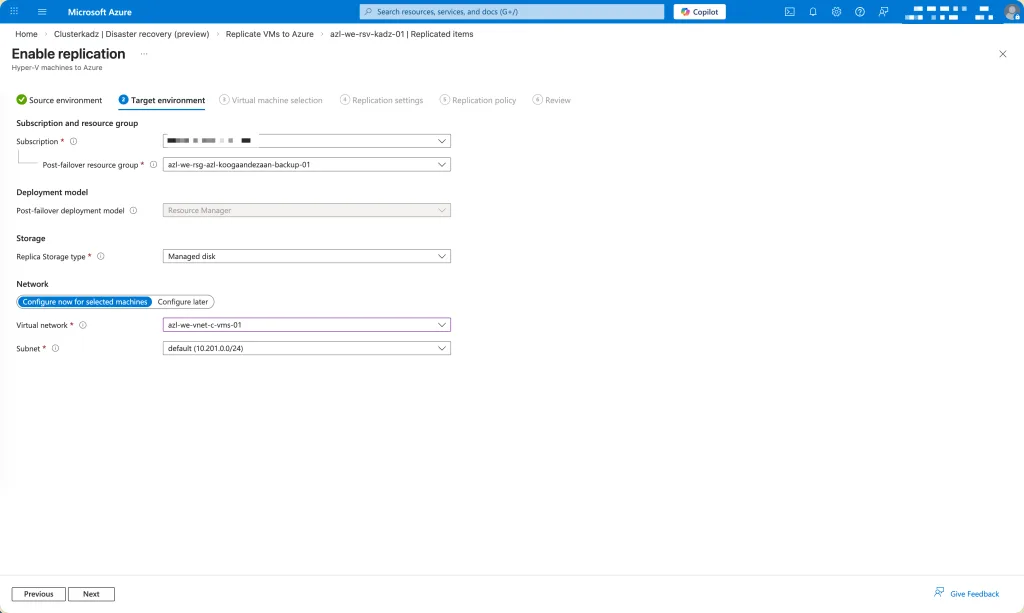This screenshot has width=1024, height=613.
Task: Open the Help question mark menu
Action: (x=859, y=12)
